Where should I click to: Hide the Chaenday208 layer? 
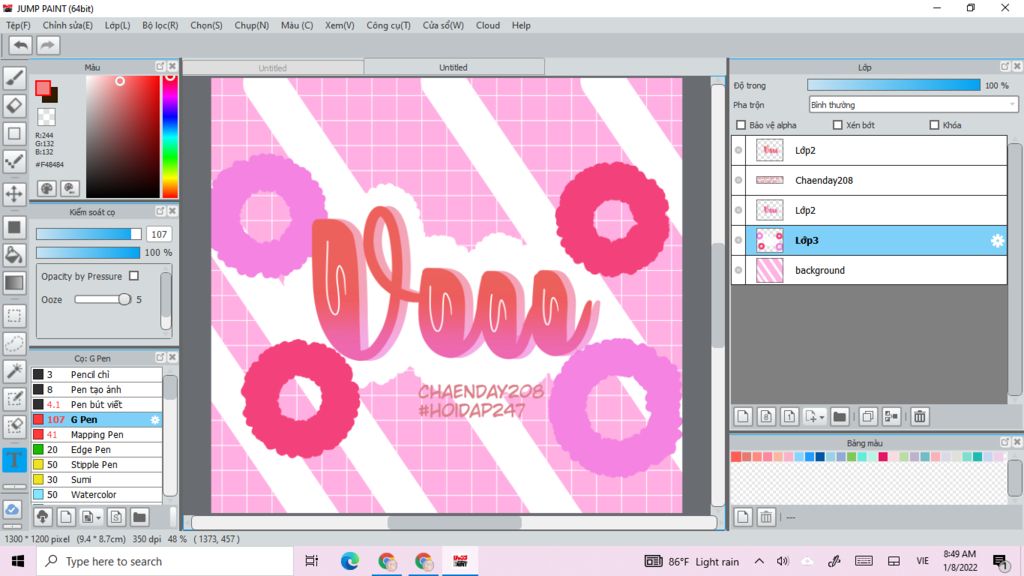point(739,180)
